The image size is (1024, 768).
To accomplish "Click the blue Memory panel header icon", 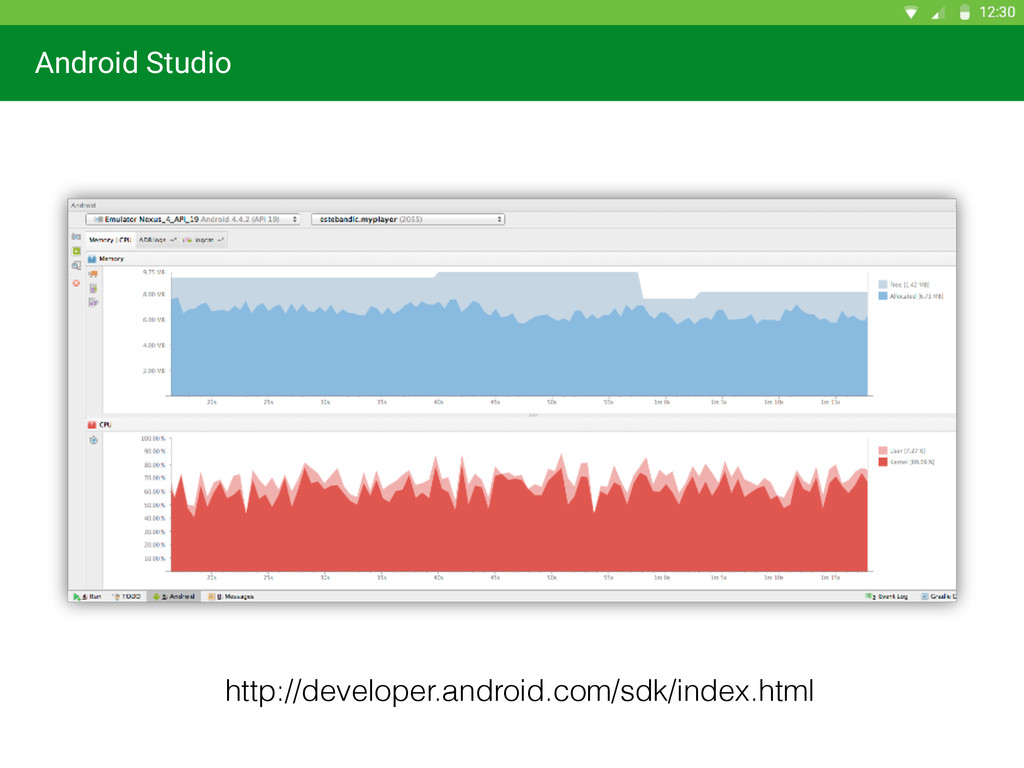I will click(92, 259).
